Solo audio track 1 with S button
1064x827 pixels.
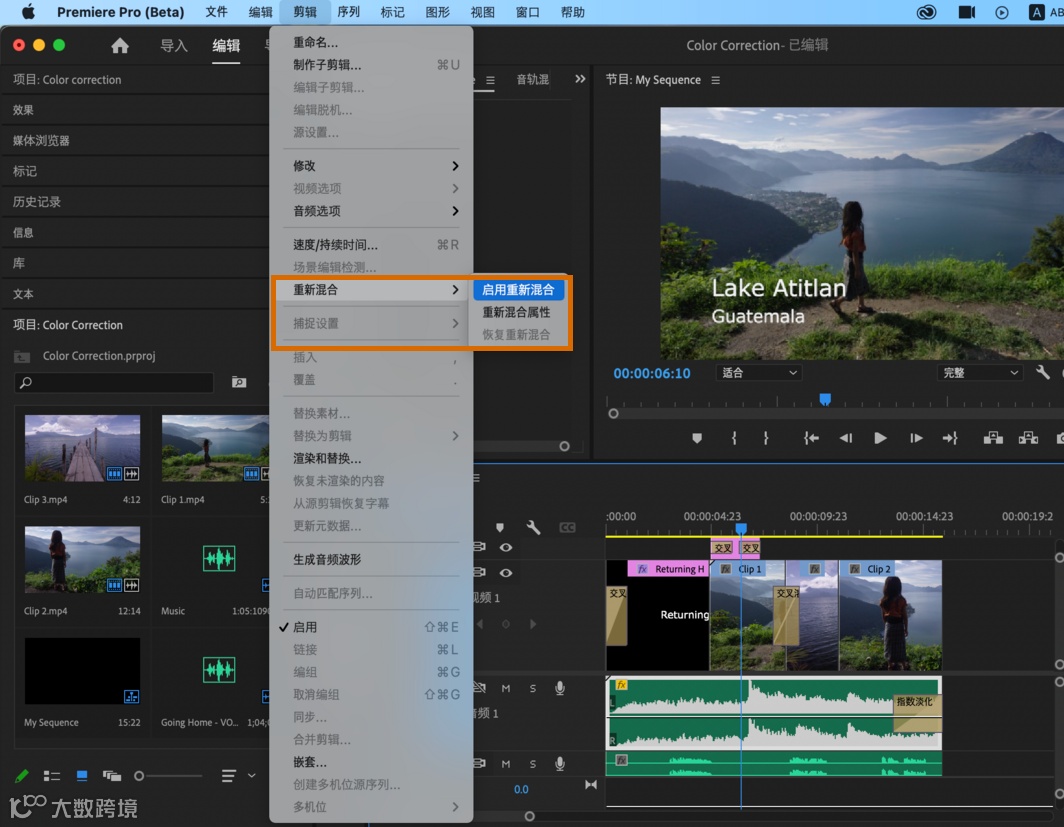tap(533, 688)
